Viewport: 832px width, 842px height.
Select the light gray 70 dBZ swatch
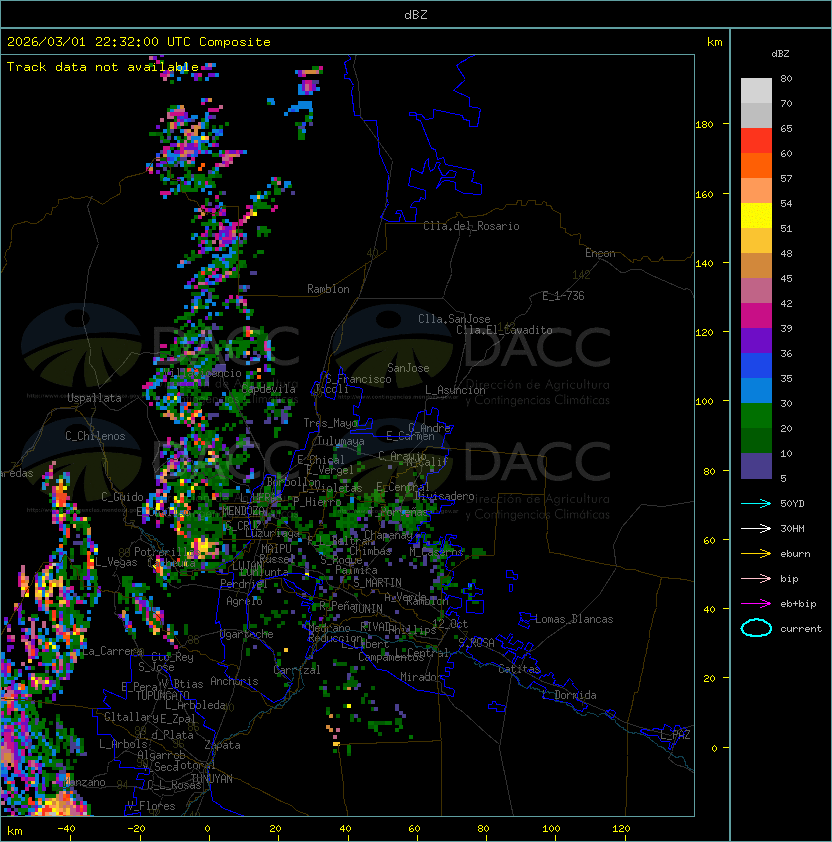tap(756, 91)
